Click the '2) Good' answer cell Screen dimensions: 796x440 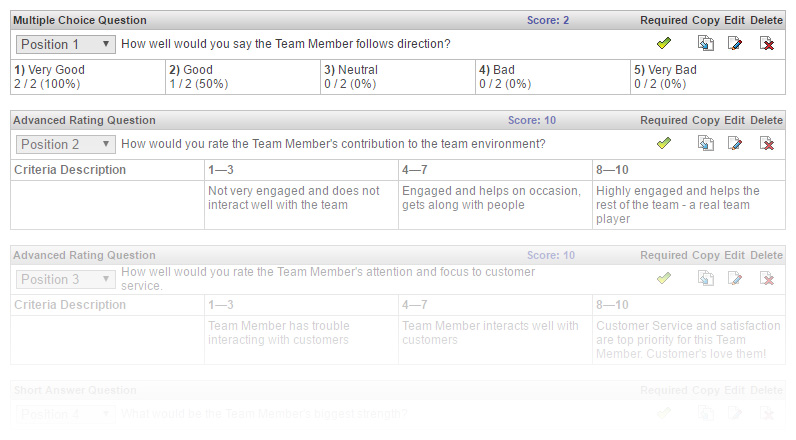click(x=241, y=77)
